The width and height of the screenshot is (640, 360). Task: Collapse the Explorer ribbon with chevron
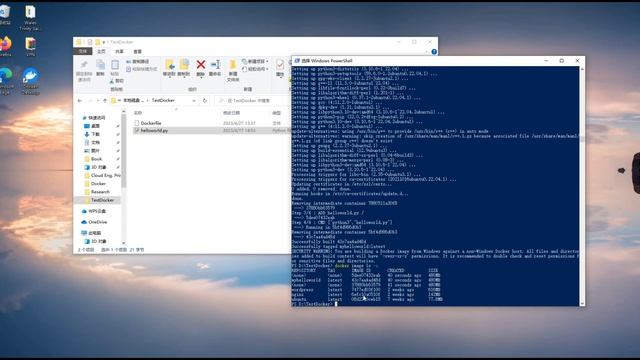427,52
